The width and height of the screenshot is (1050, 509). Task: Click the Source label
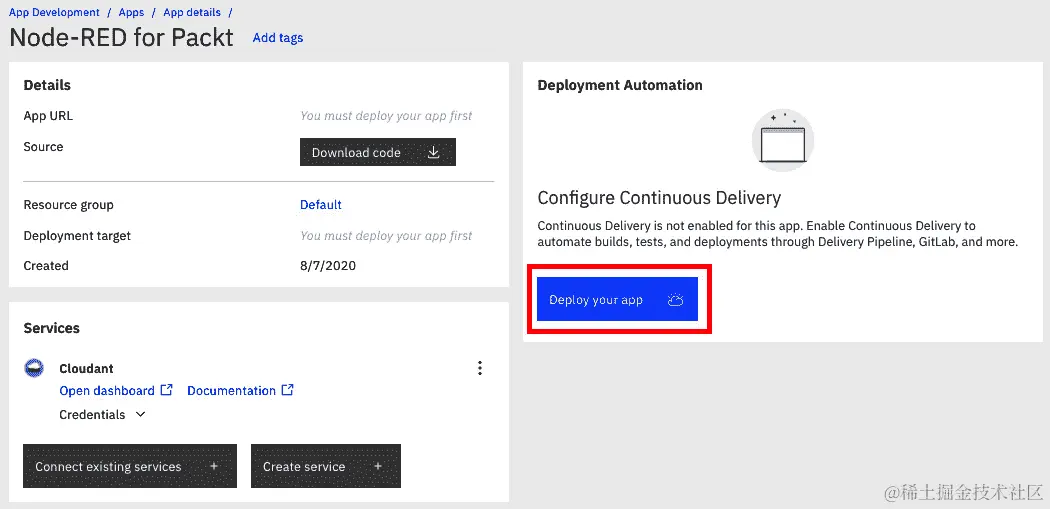44,147
